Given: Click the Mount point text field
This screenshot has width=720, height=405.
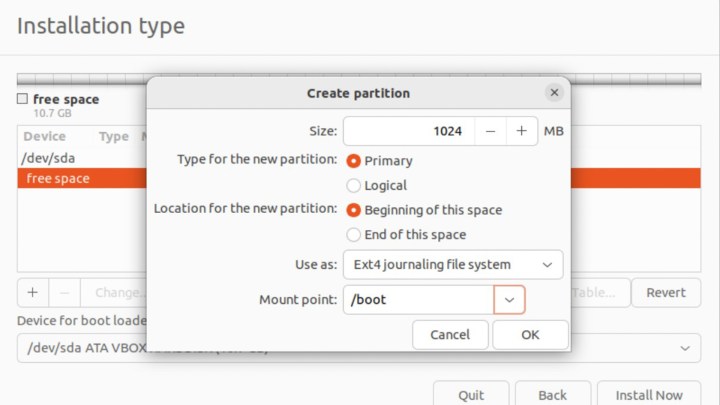Looking at the screenshot, I should (418, 299).
